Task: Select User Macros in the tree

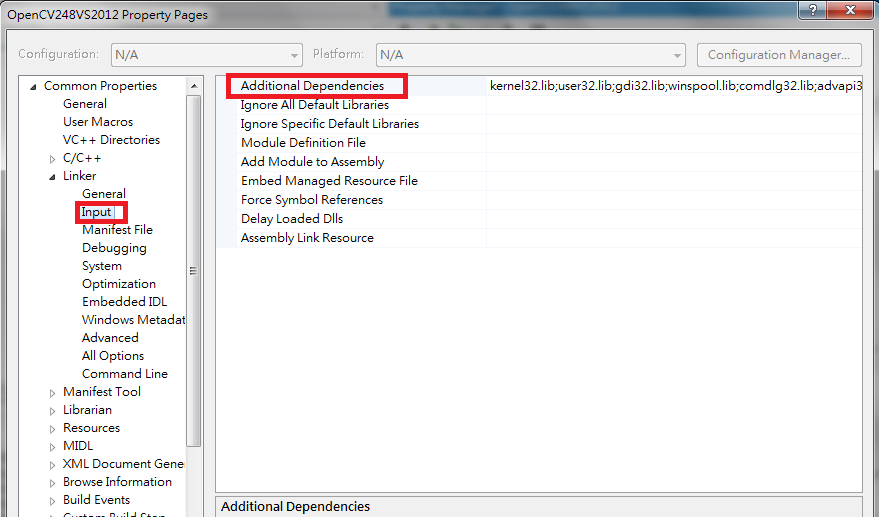Action: tap(98, 122)
